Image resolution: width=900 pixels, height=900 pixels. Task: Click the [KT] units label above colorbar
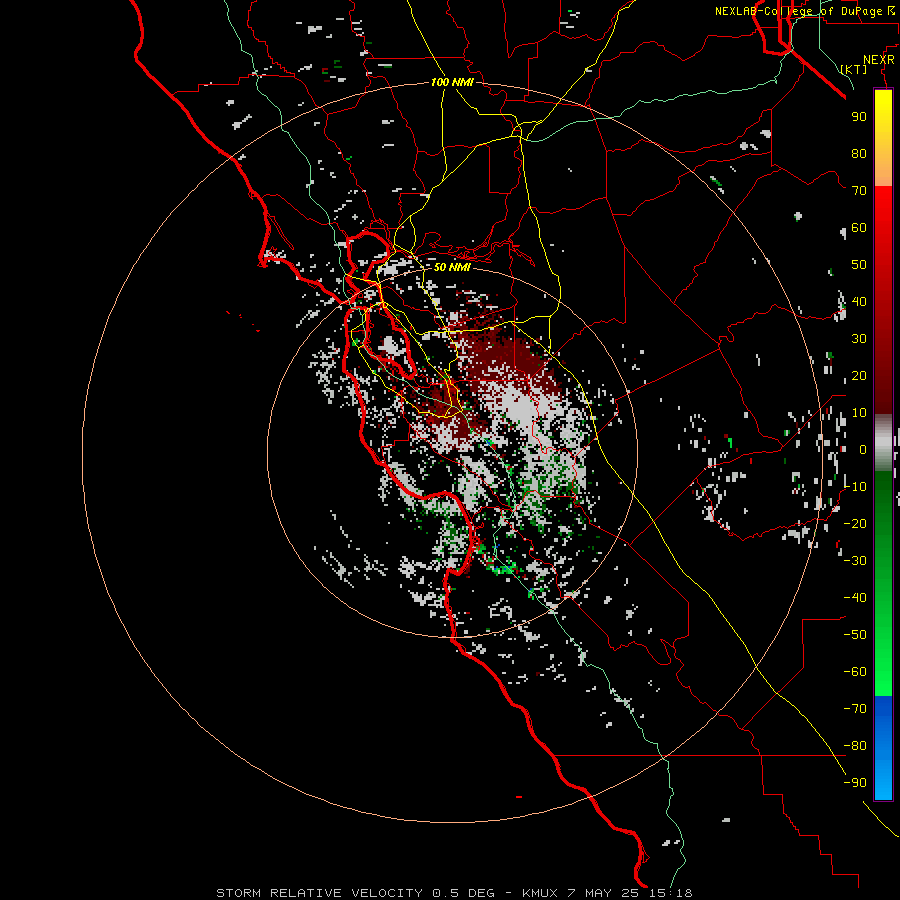[854, 69]
